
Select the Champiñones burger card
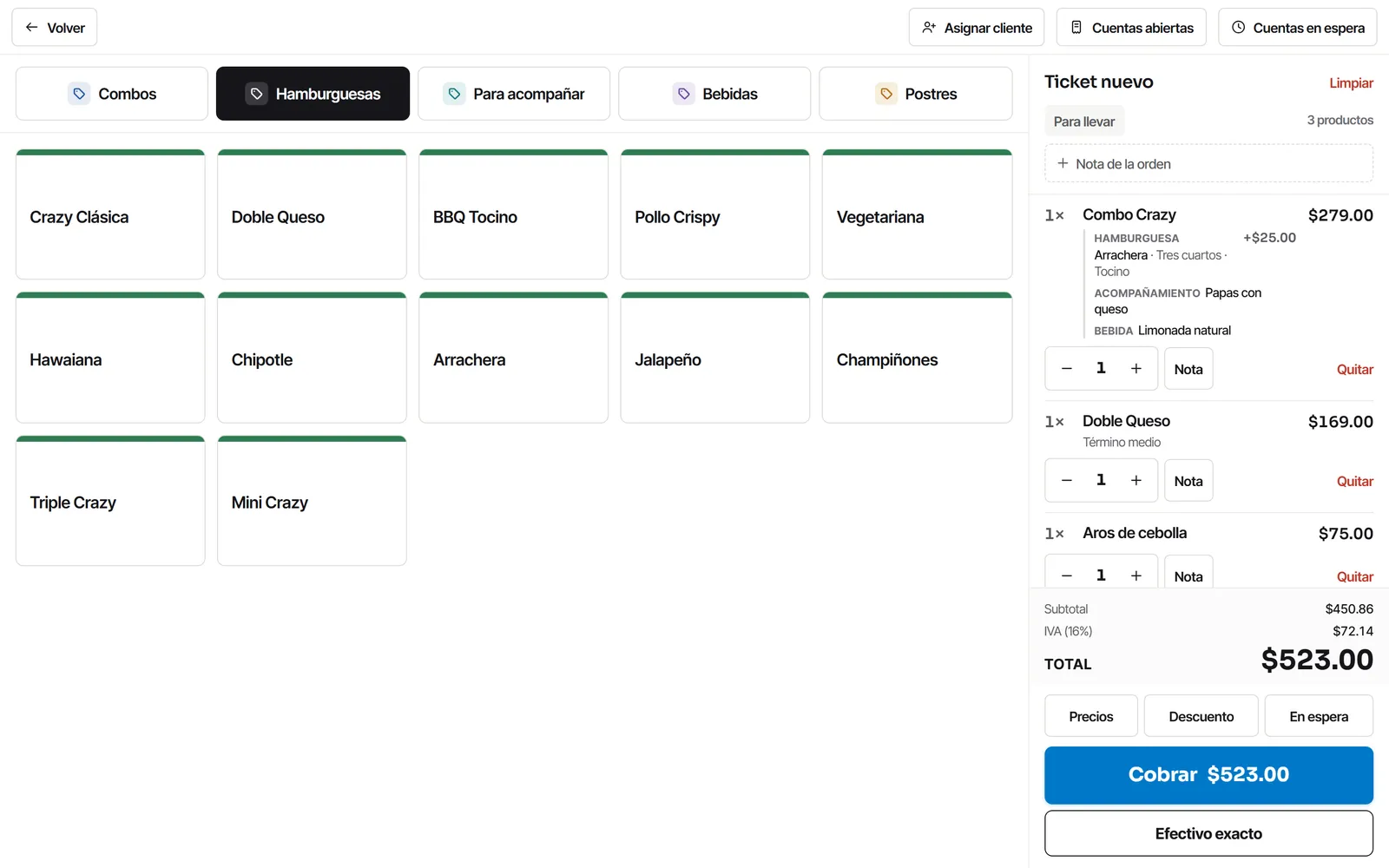pyautogui.click(x=917, y=358)
